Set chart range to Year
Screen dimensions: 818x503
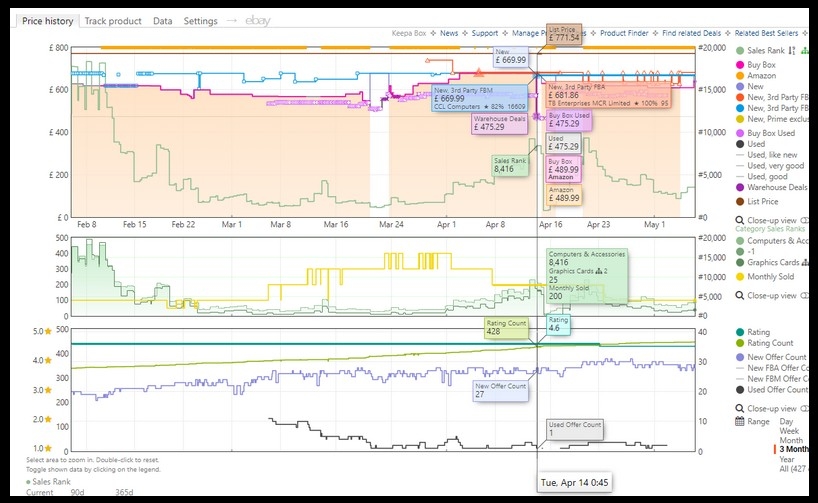tap(787, 459)
